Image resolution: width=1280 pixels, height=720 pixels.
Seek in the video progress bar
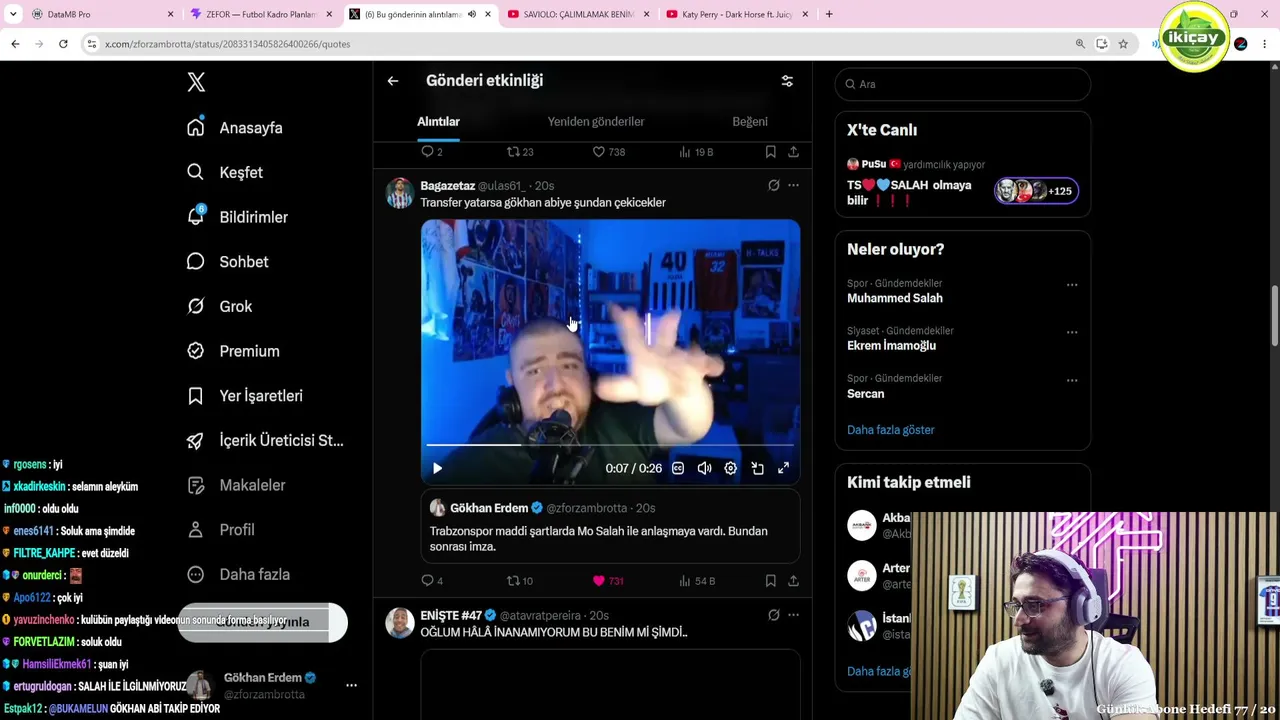click(x=610, y=445)
